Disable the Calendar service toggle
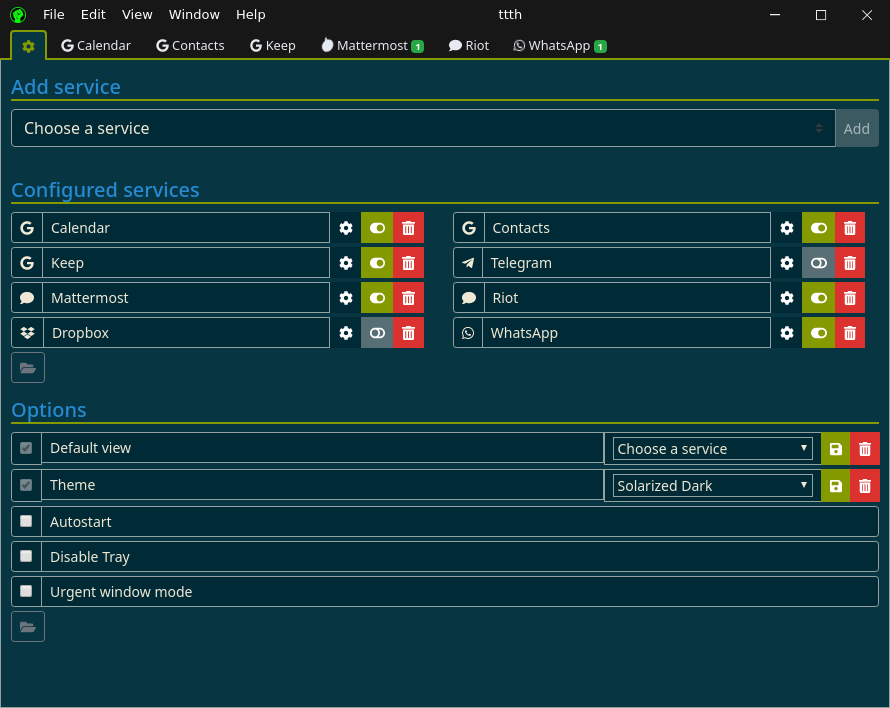The image size is (890, 708). pos(377,228)
